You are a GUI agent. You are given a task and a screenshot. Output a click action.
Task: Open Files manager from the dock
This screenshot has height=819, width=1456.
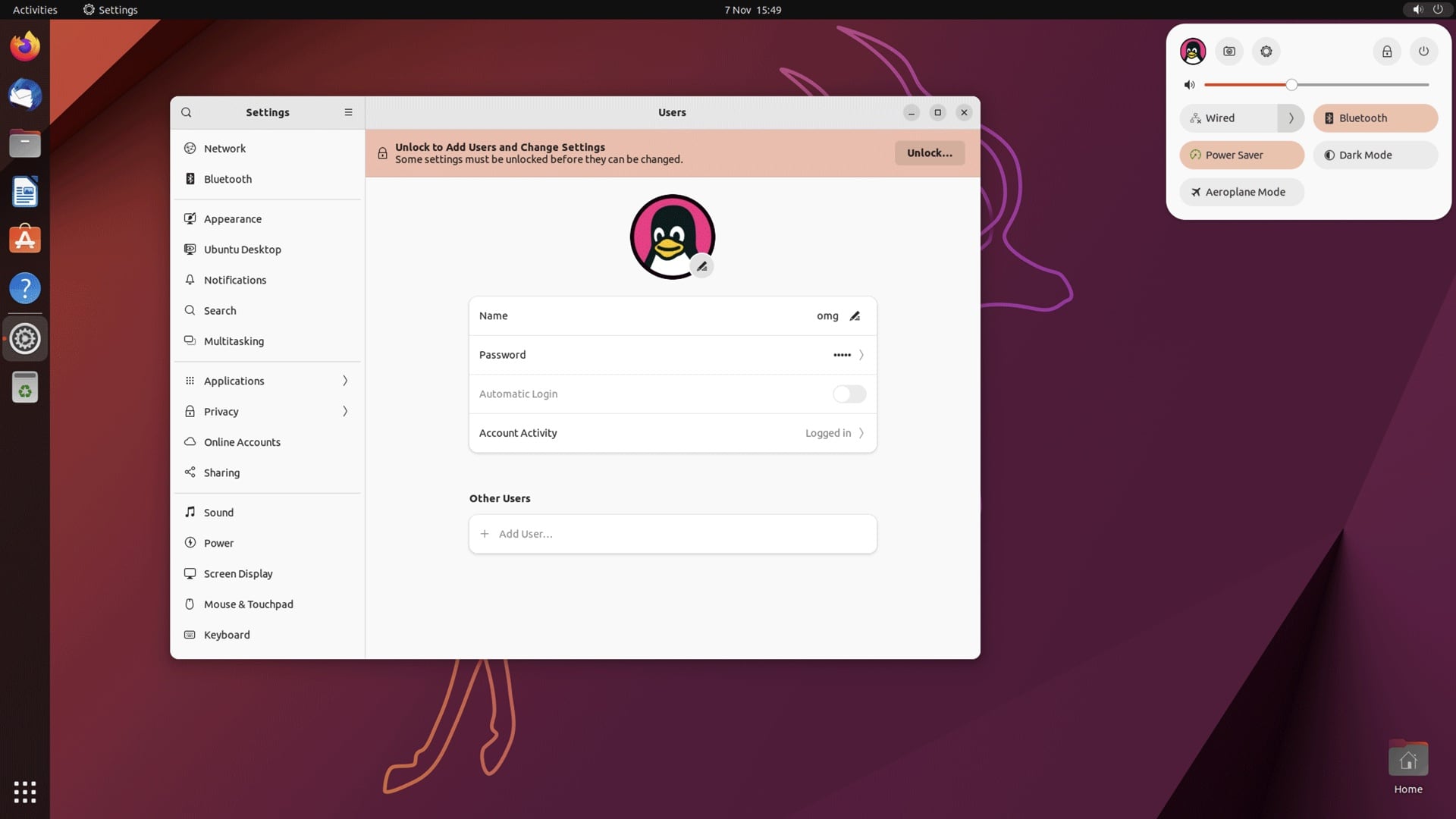point(25,143)
